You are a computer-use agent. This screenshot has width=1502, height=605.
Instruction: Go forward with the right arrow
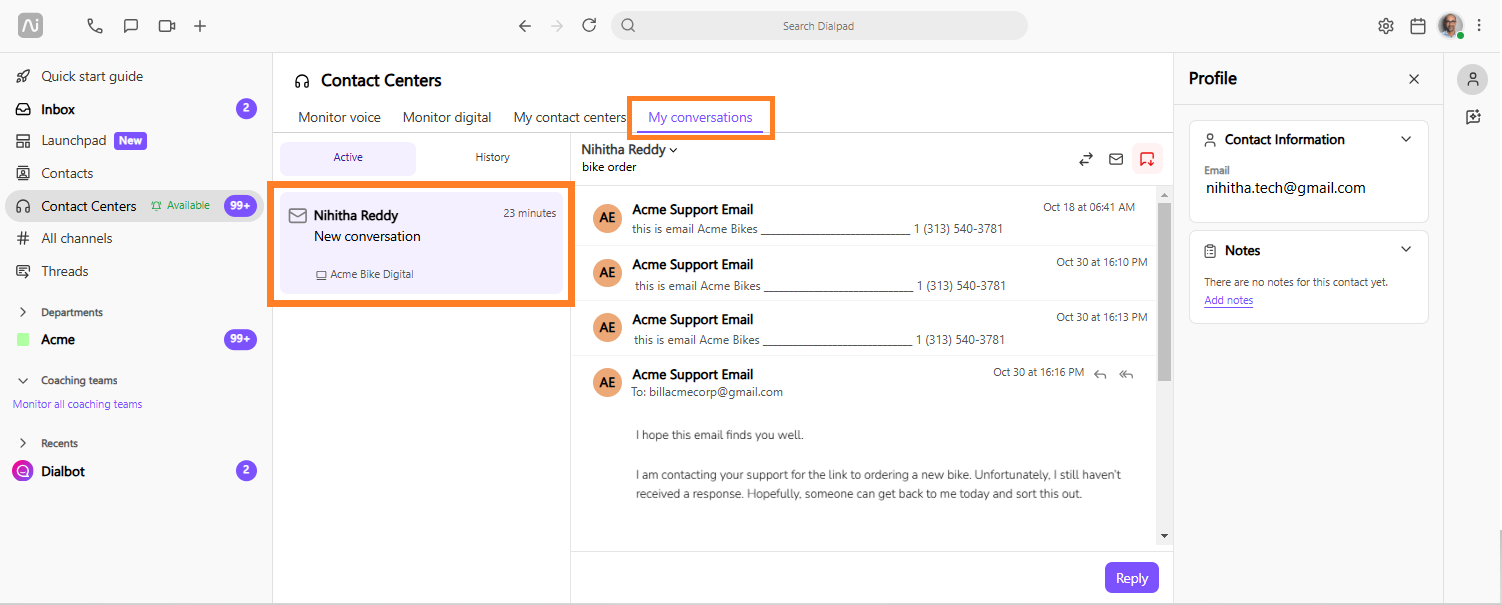pos(557,26)
